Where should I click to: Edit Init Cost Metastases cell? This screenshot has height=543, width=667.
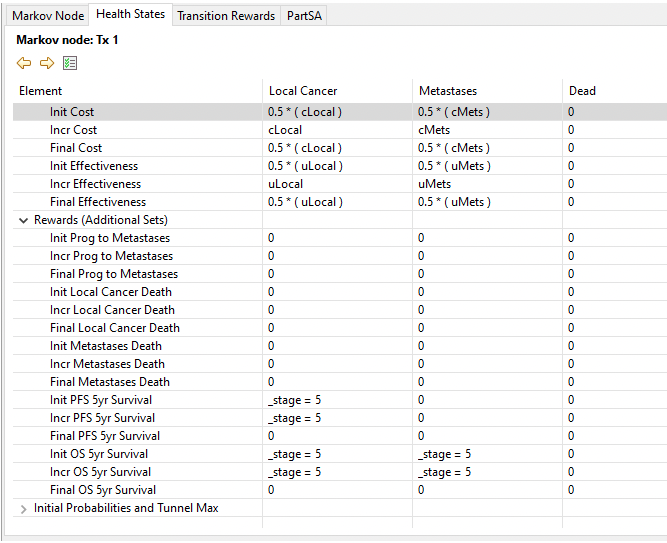pyautogui.click(x=487, y=112)
